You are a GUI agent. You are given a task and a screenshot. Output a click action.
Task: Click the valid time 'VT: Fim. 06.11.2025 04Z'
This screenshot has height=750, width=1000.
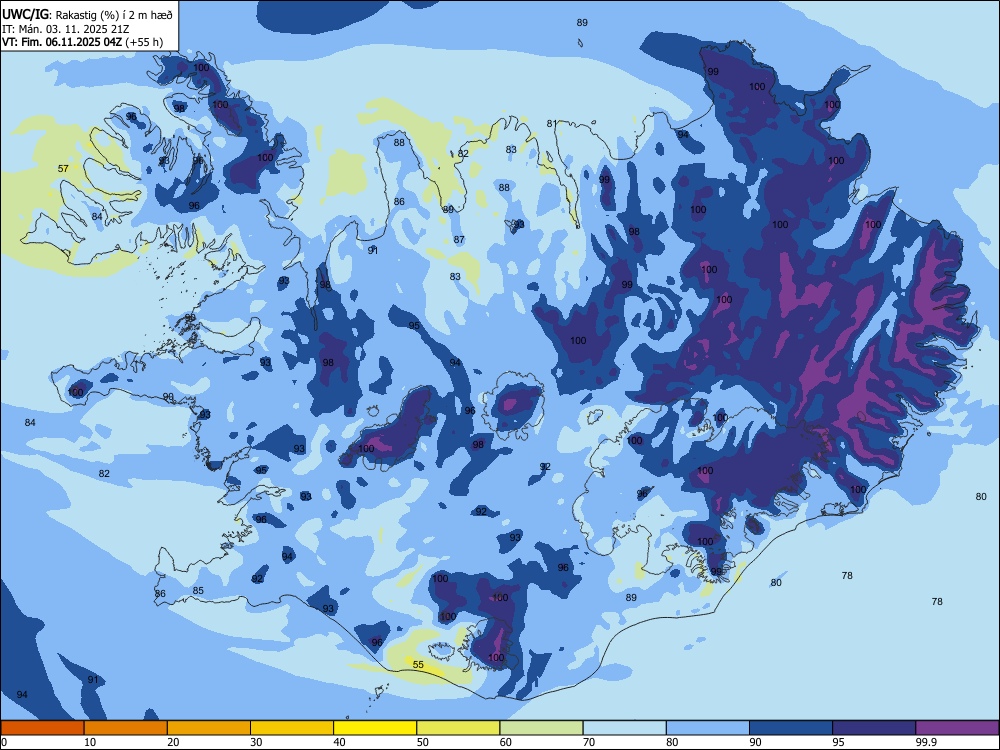click(62, 42)
